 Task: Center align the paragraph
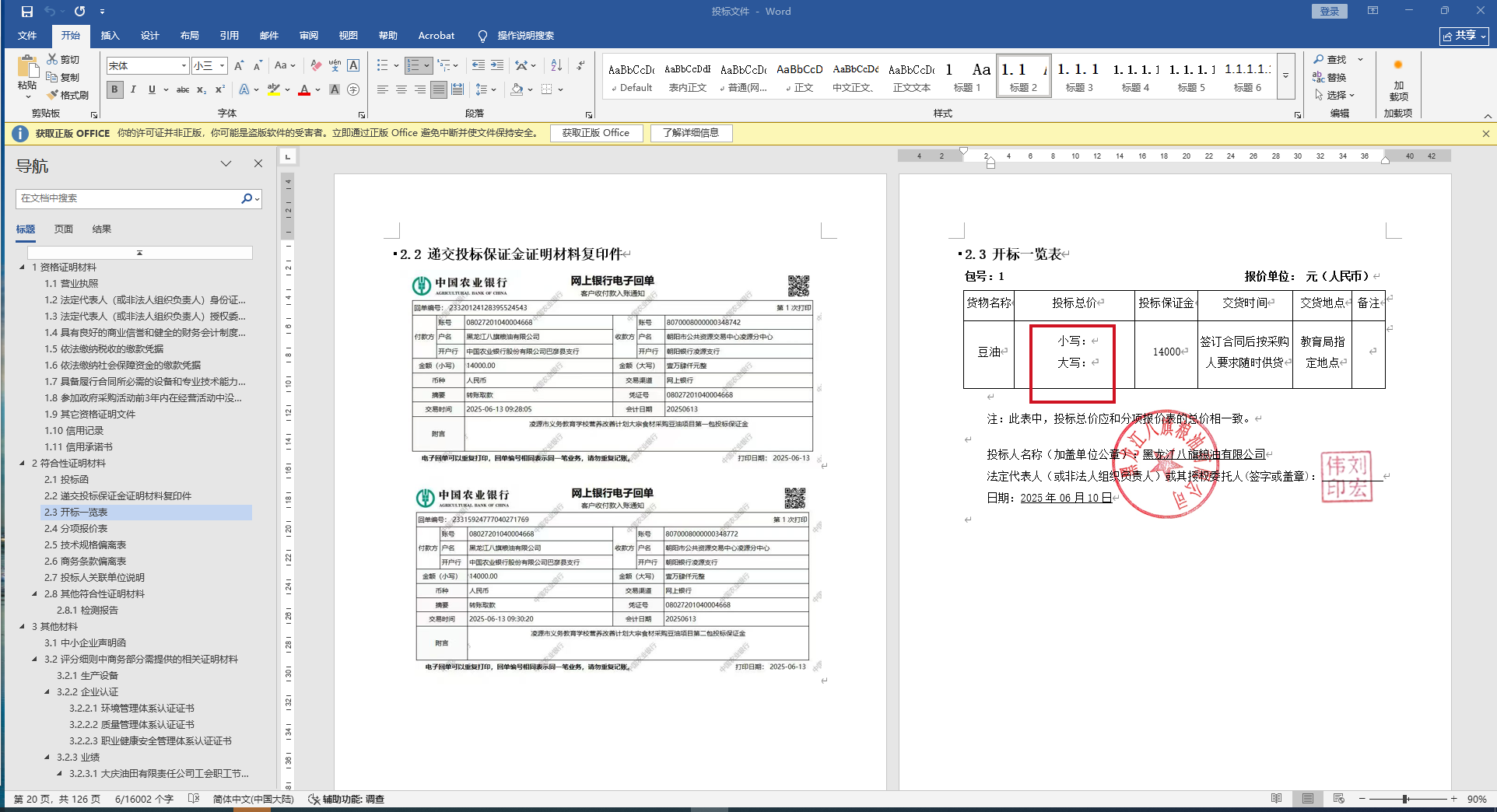click(x=401, y=89)
